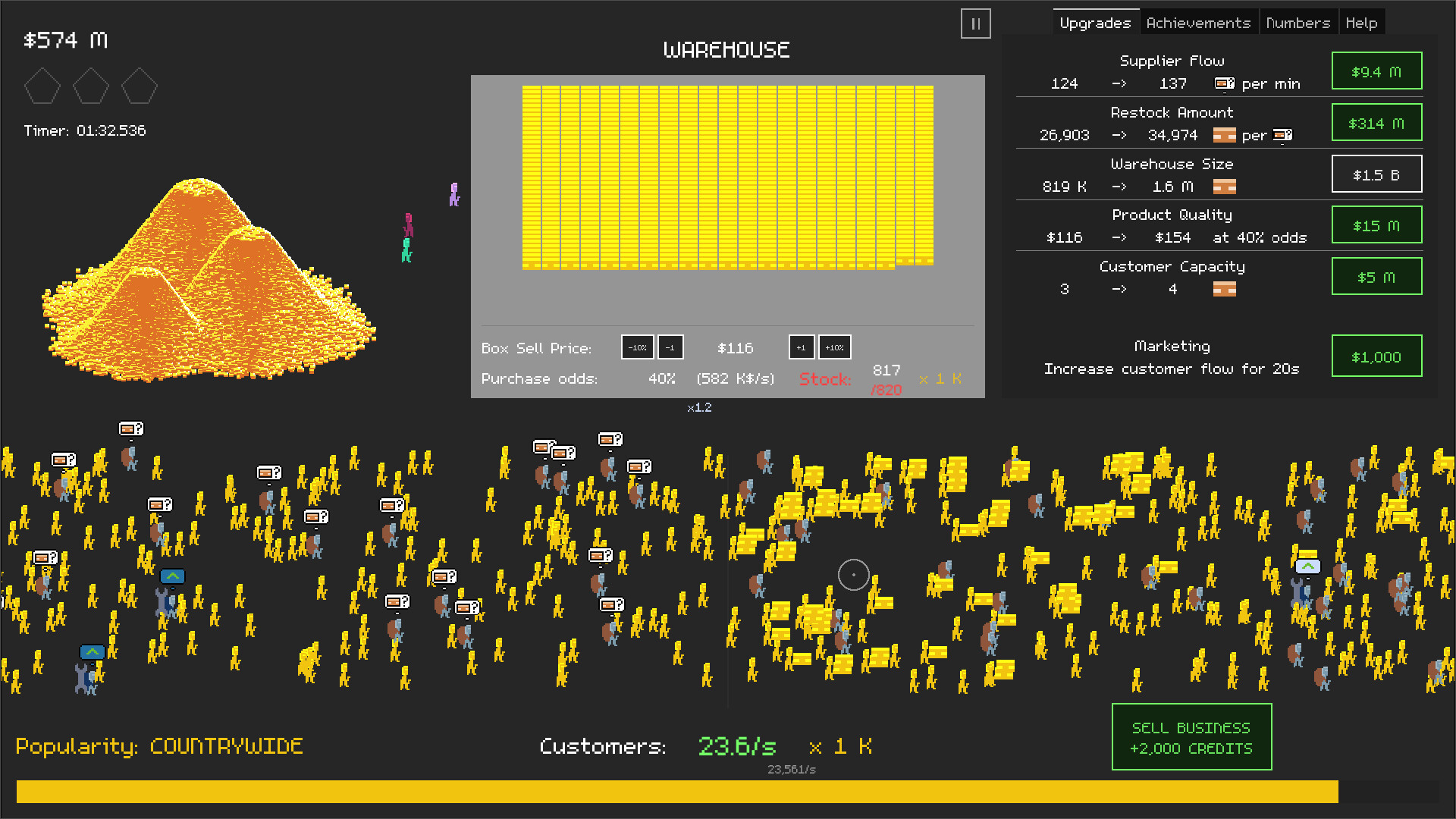Buy the Product Quality upgrade for $15 M
Screen dimensions: 1456x819
pos(1376,224)
